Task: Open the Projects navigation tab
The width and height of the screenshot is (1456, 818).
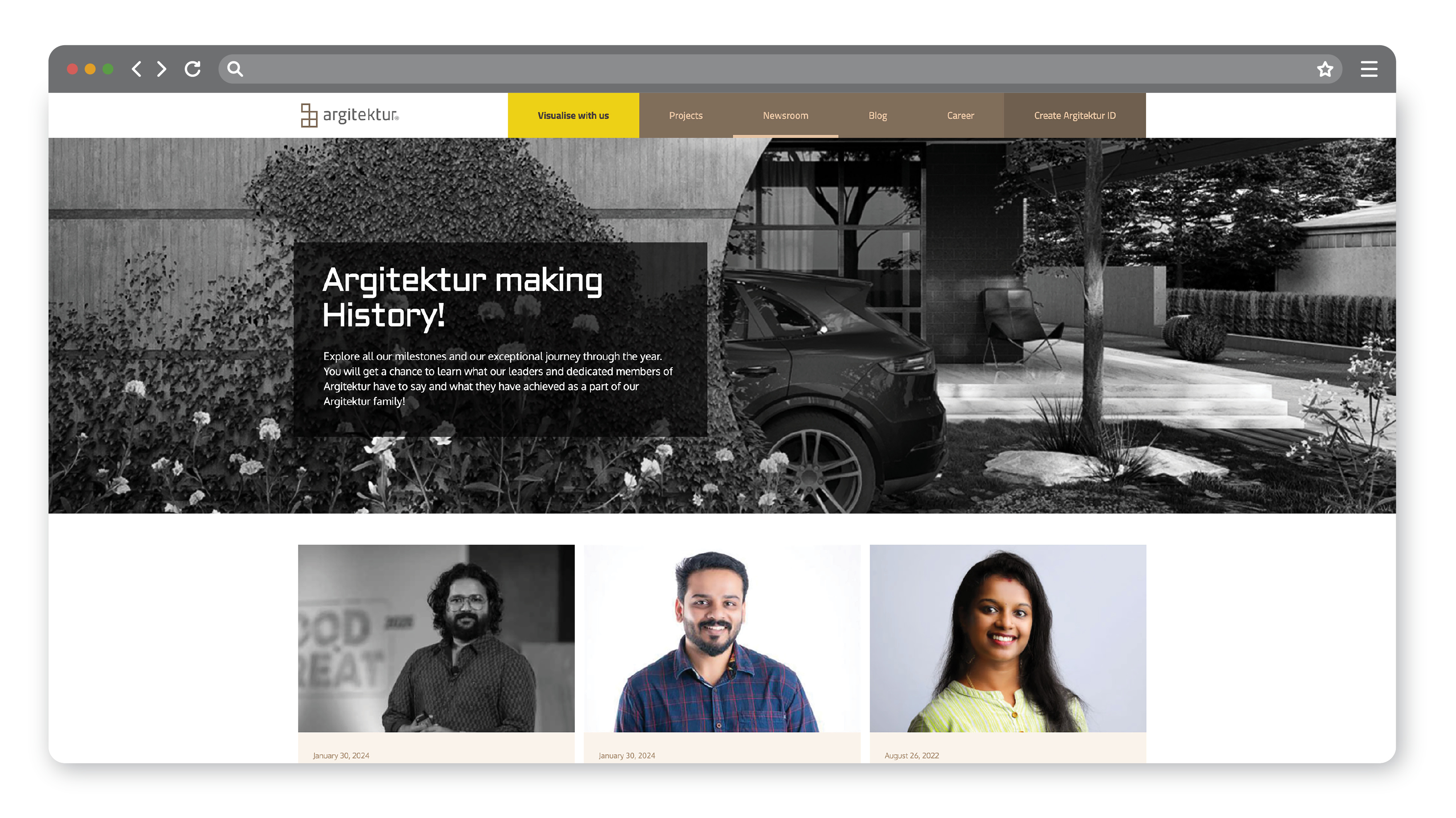Action: tap(686, 115)
